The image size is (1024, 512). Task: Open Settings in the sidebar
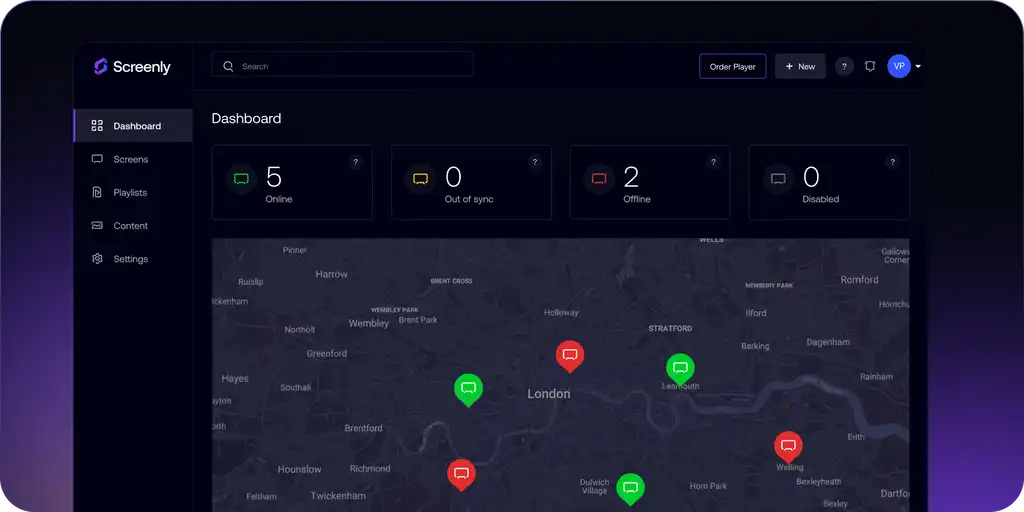click(133, 259)
